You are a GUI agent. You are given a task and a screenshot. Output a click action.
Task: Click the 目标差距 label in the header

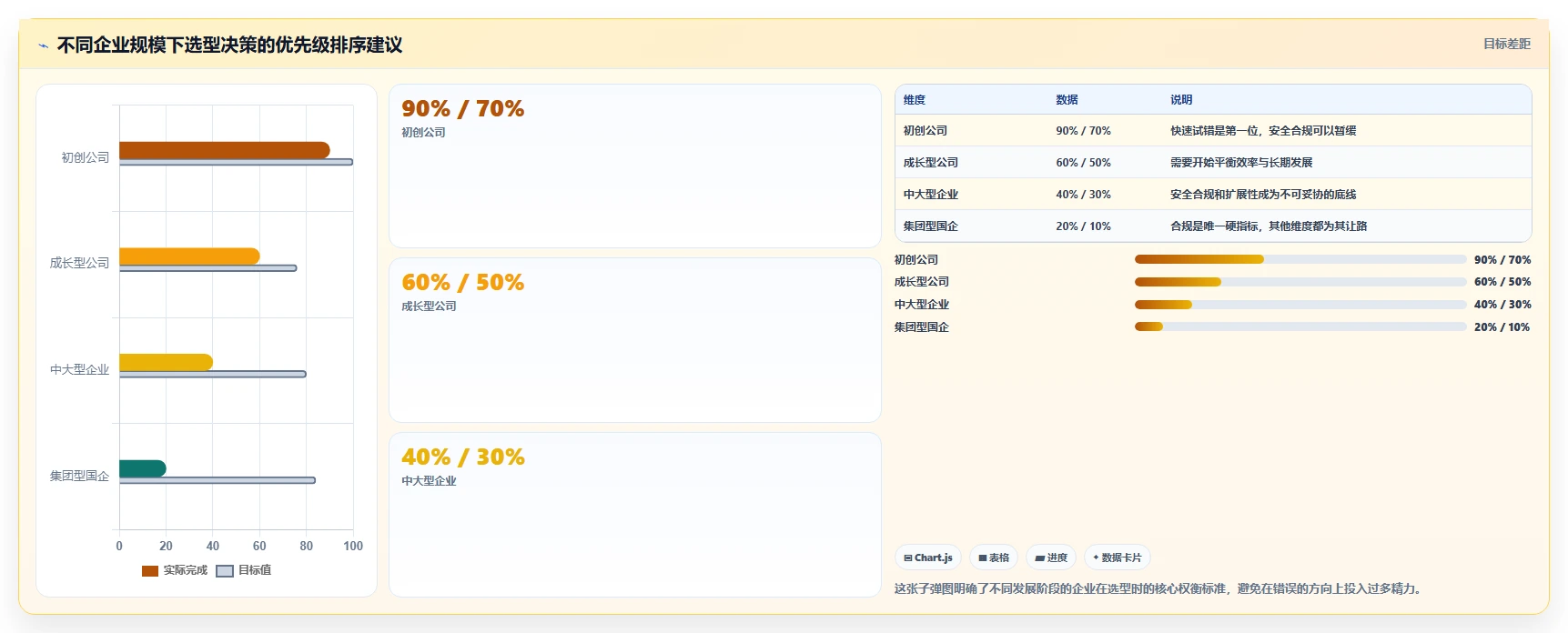(x=1506, y=44)
